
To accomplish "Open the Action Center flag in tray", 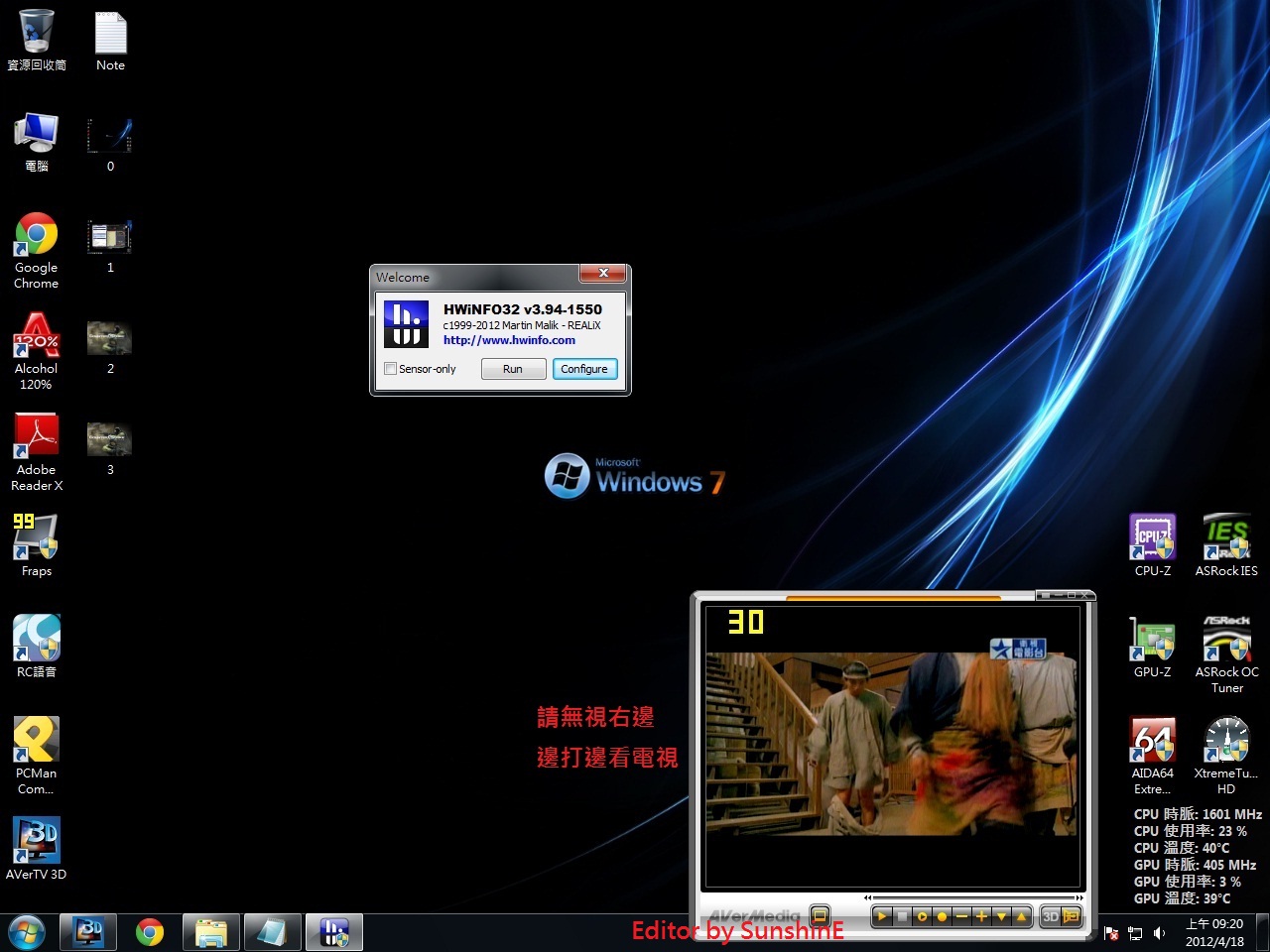I will (x=1111, y=933).
